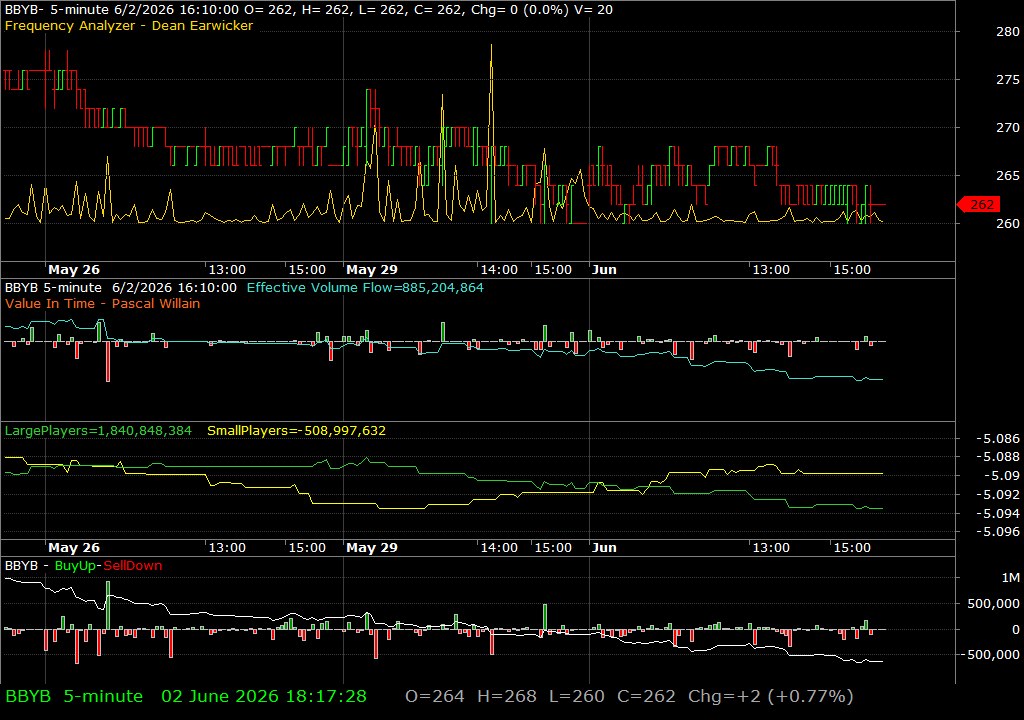Click the red 262 last-price marker
The image size is (1024, 720).
pyautogui.click(x=978, y=205)
